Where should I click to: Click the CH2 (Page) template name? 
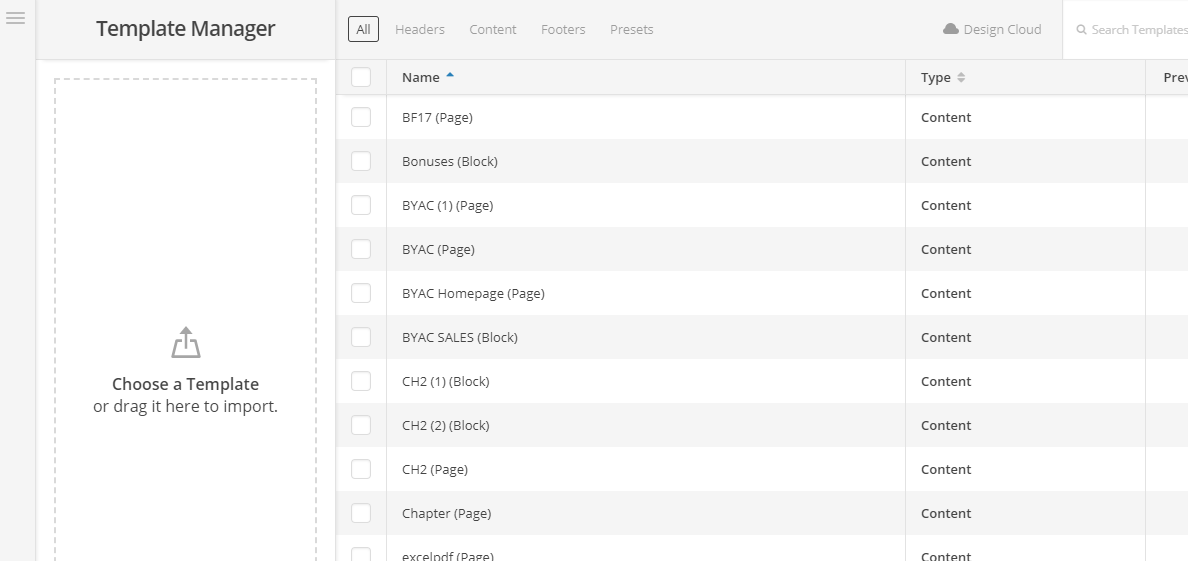tap(435, 469)
